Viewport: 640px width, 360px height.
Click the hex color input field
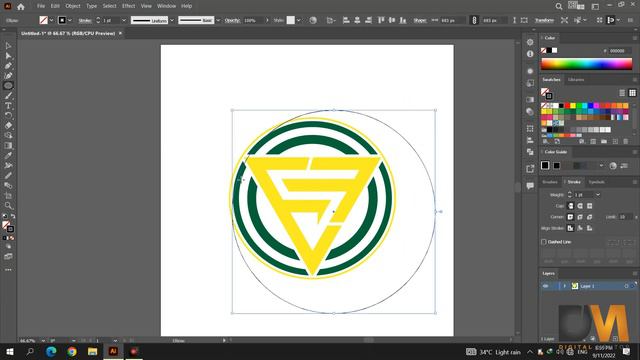coord(620,51)
